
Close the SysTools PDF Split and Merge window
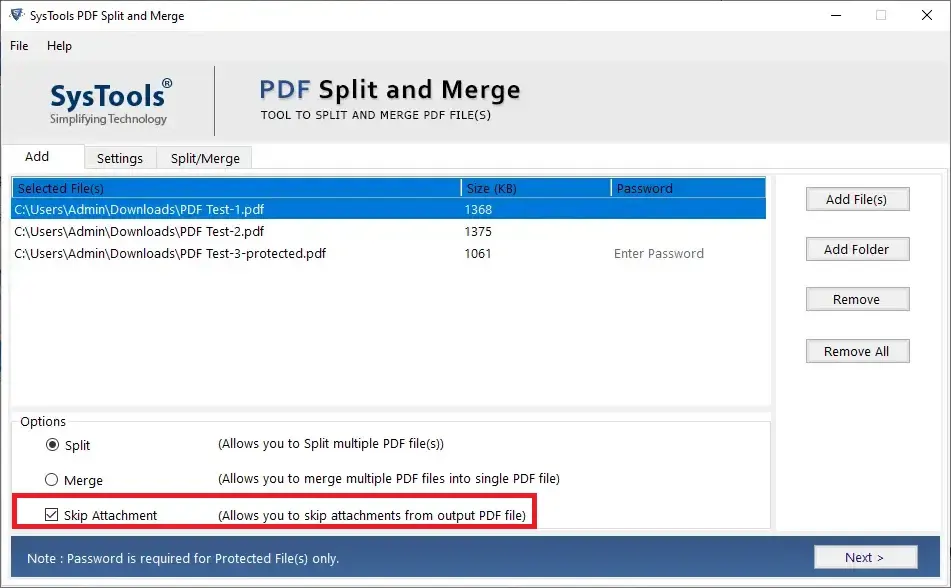[927, 15]
